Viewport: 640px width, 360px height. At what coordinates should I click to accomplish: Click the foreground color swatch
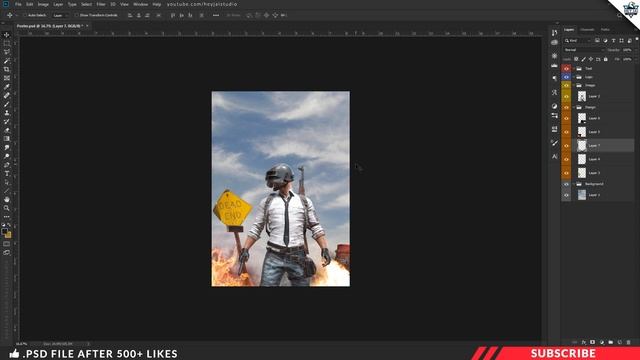4,231
